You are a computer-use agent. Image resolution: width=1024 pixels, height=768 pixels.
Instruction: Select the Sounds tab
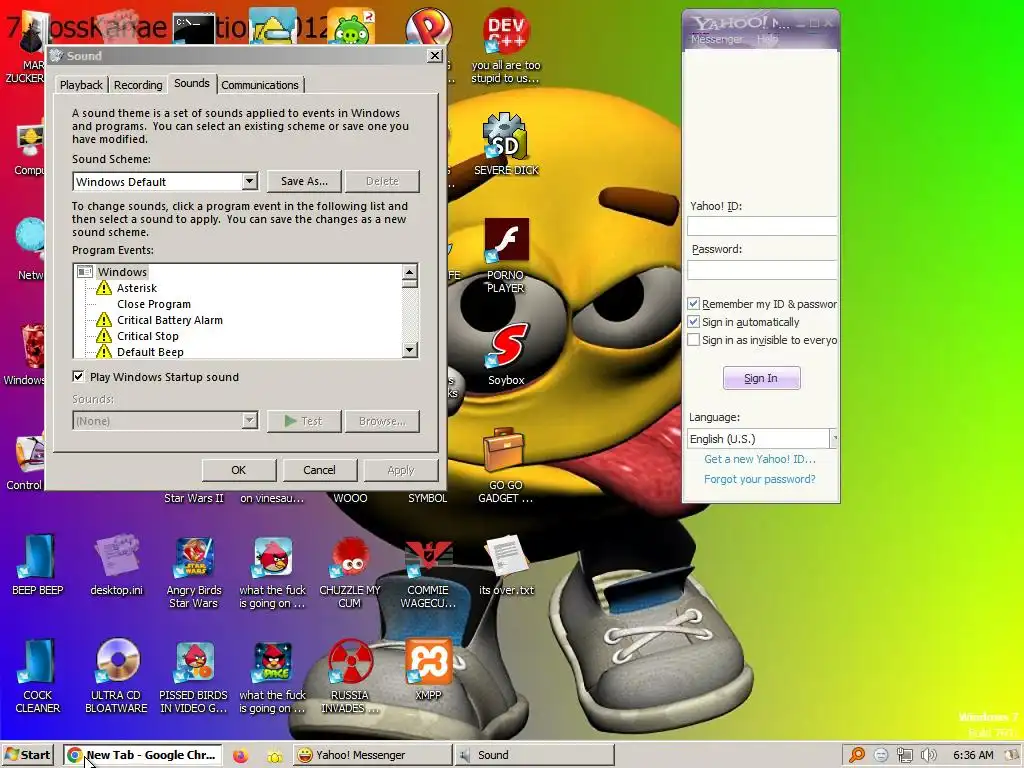[192, 83]
